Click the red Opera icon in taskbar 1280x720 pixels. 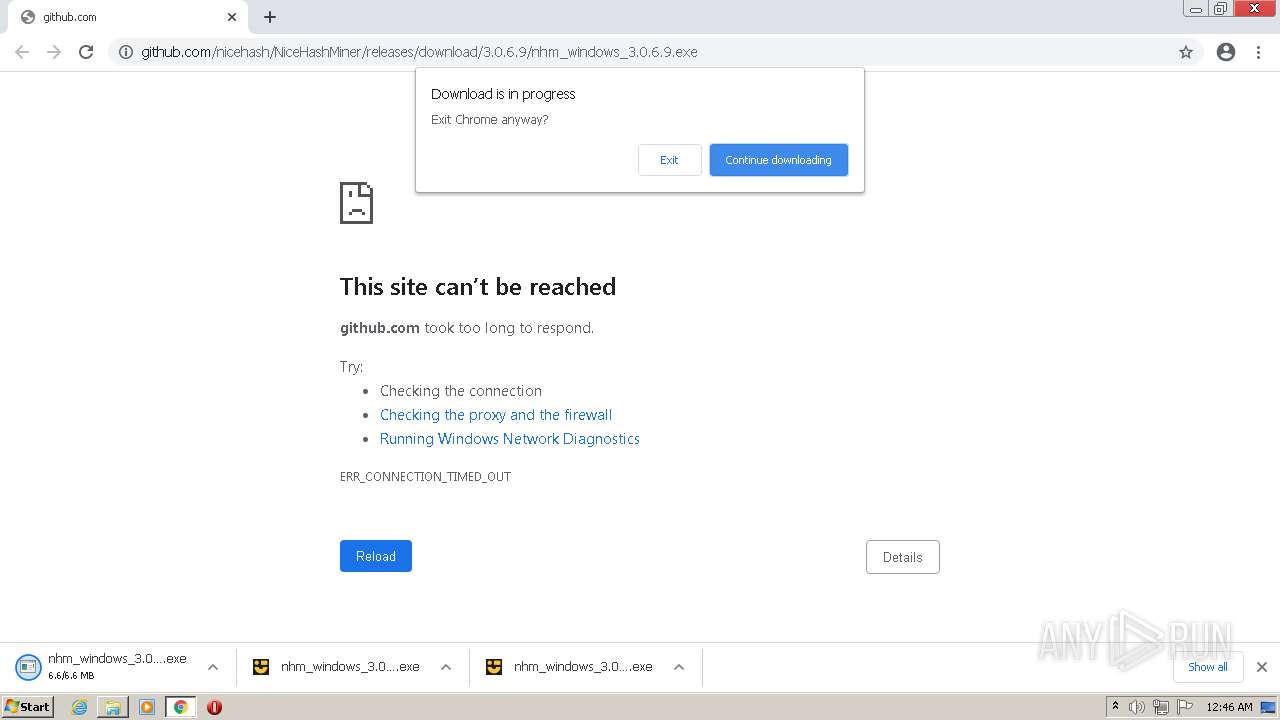(x=214, y=707)
